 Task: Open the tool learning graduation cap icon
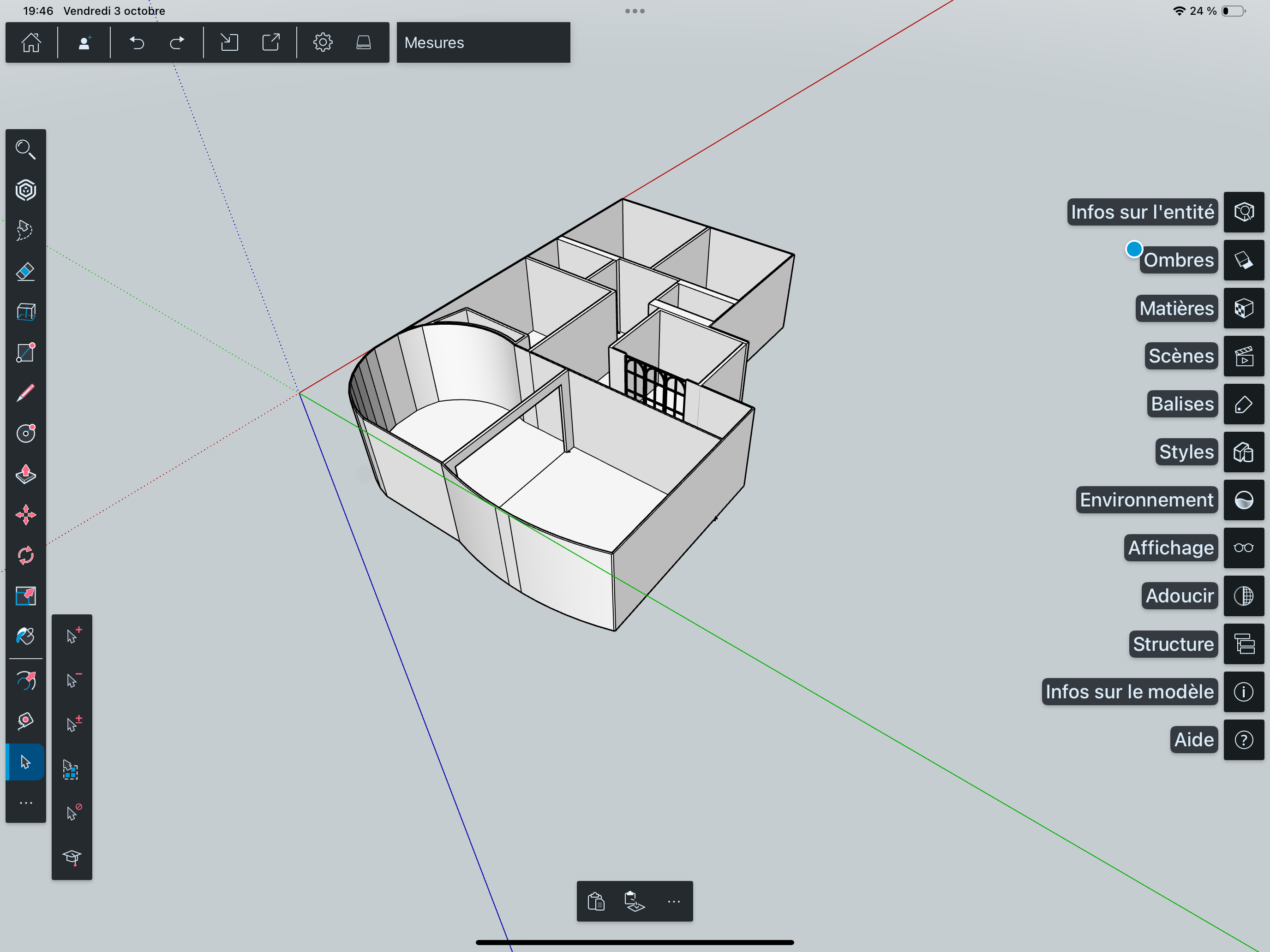coord(72,857)
